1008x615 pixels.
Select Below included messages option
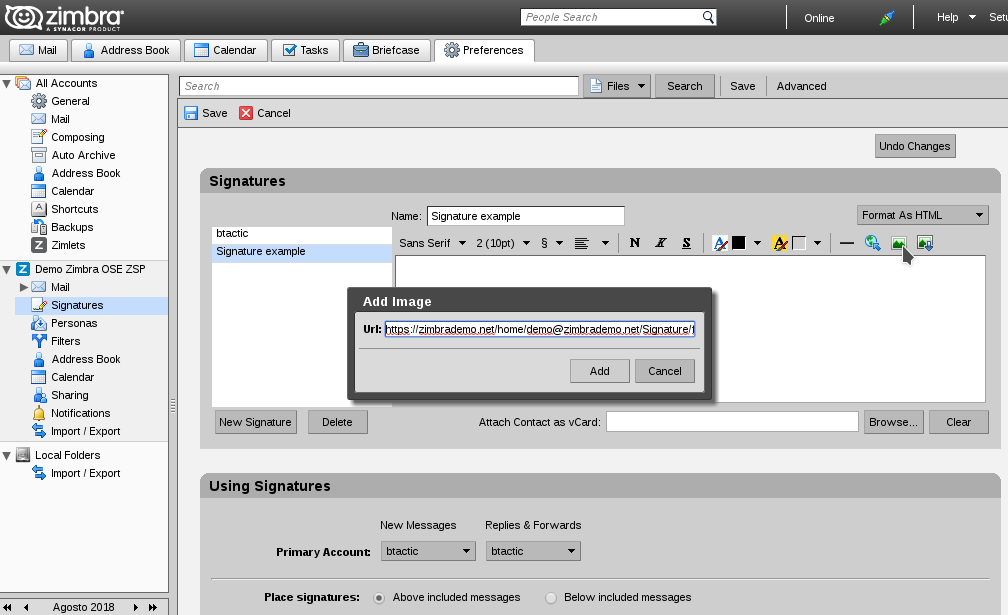pos(551,598)
